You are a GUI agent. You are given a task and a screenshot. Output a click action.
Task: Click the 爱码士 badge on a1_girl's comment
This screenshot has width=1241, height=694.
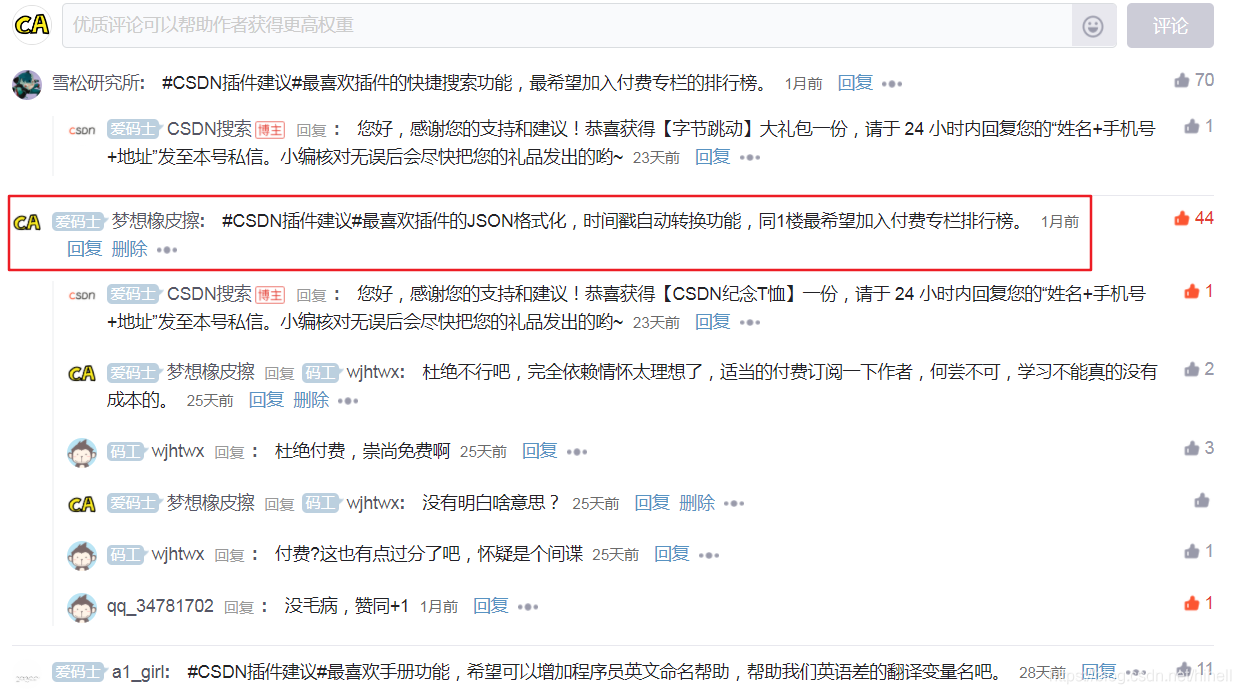click(x=79, y=672)
